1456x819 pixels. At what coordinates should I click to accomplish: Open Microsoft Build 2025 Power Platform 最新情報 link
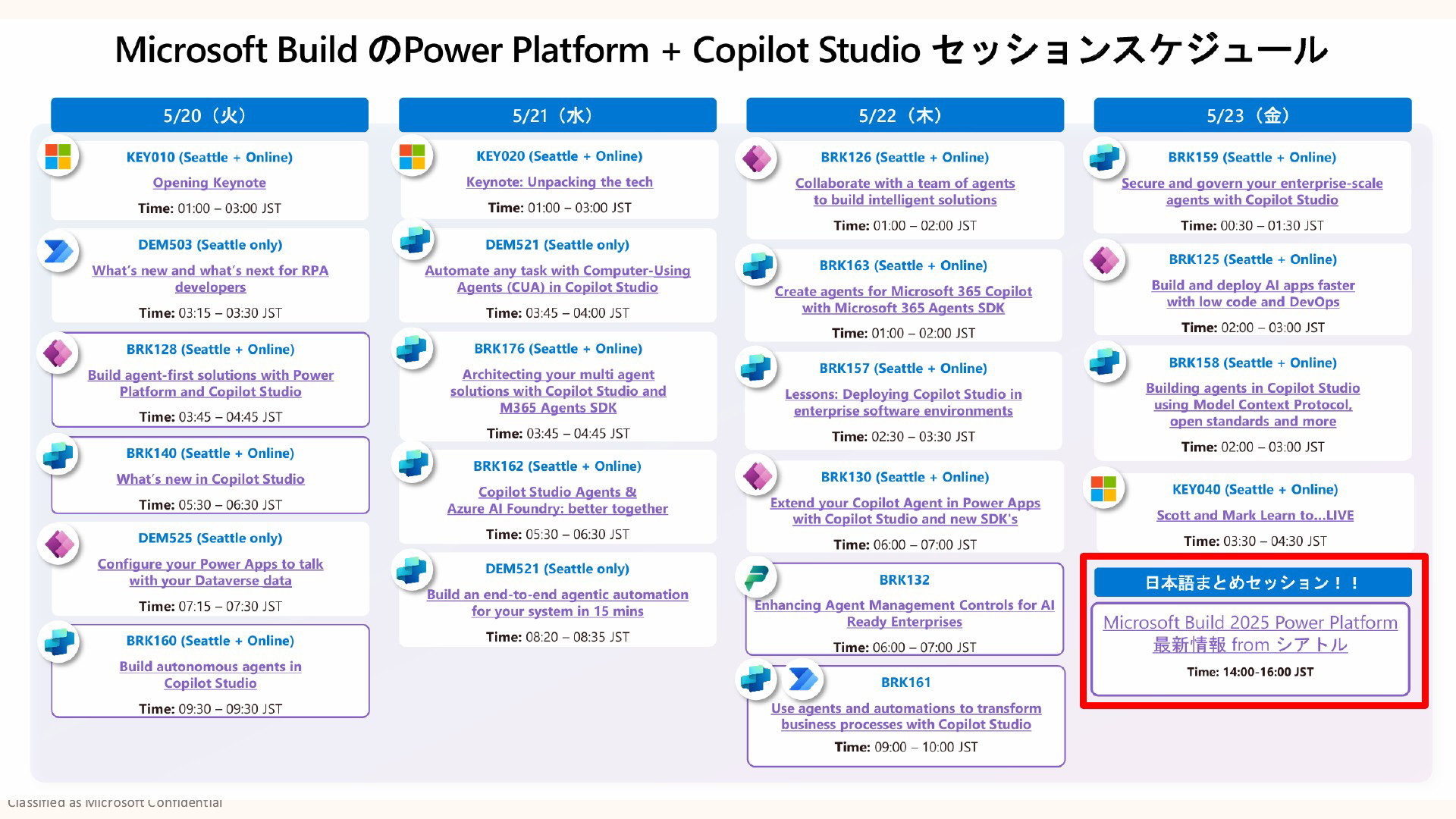(x=1250, y=633)
